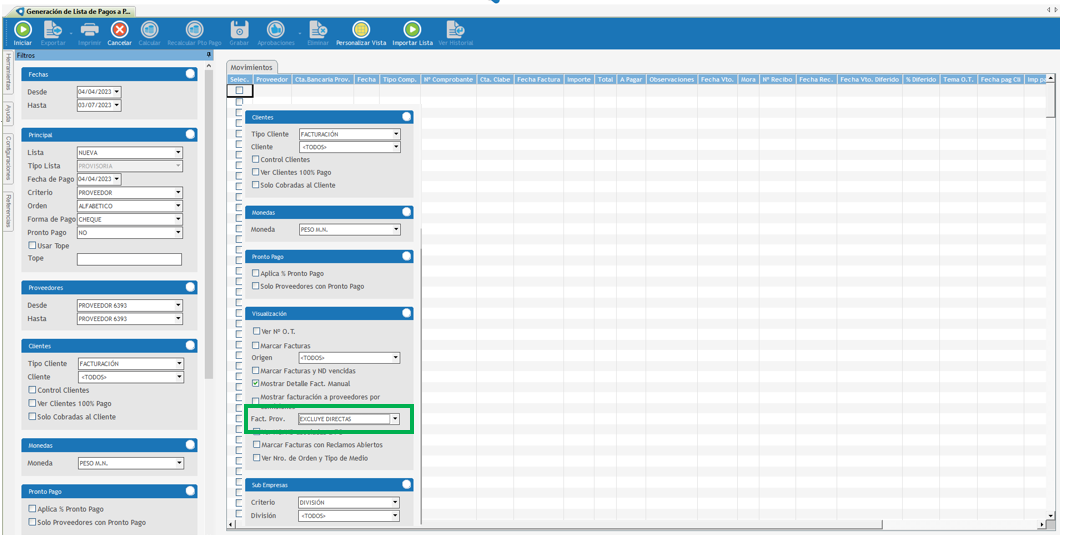1065x535 pixels.
Task: Click the Importe column header
Action: (579, 79)
